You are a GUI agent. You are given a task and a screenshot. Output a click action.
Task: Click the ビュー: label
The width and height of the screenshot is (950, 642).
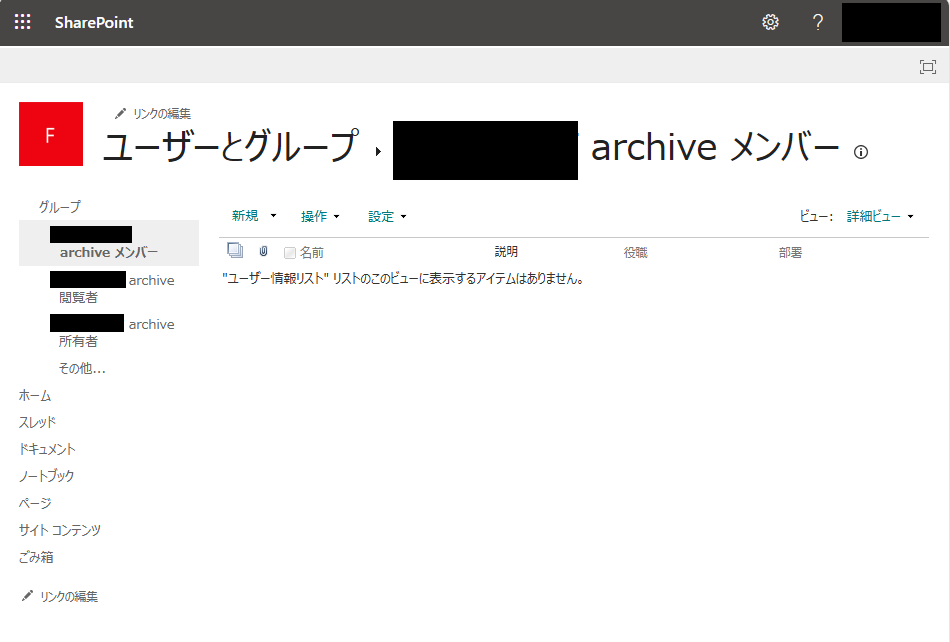point(816,216)
